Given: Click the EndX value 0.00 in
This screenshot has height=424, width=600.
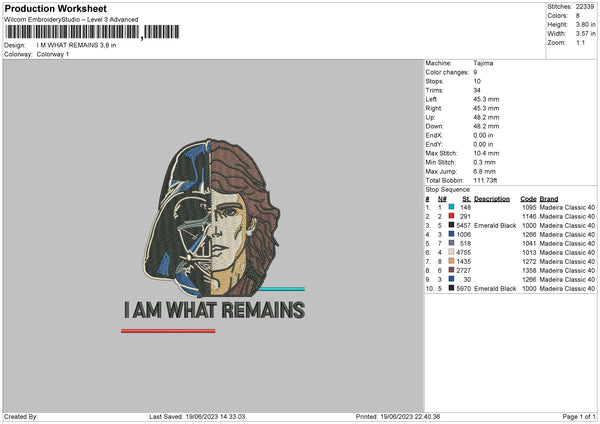Looking at the screenshot, I should click(483, 135).
